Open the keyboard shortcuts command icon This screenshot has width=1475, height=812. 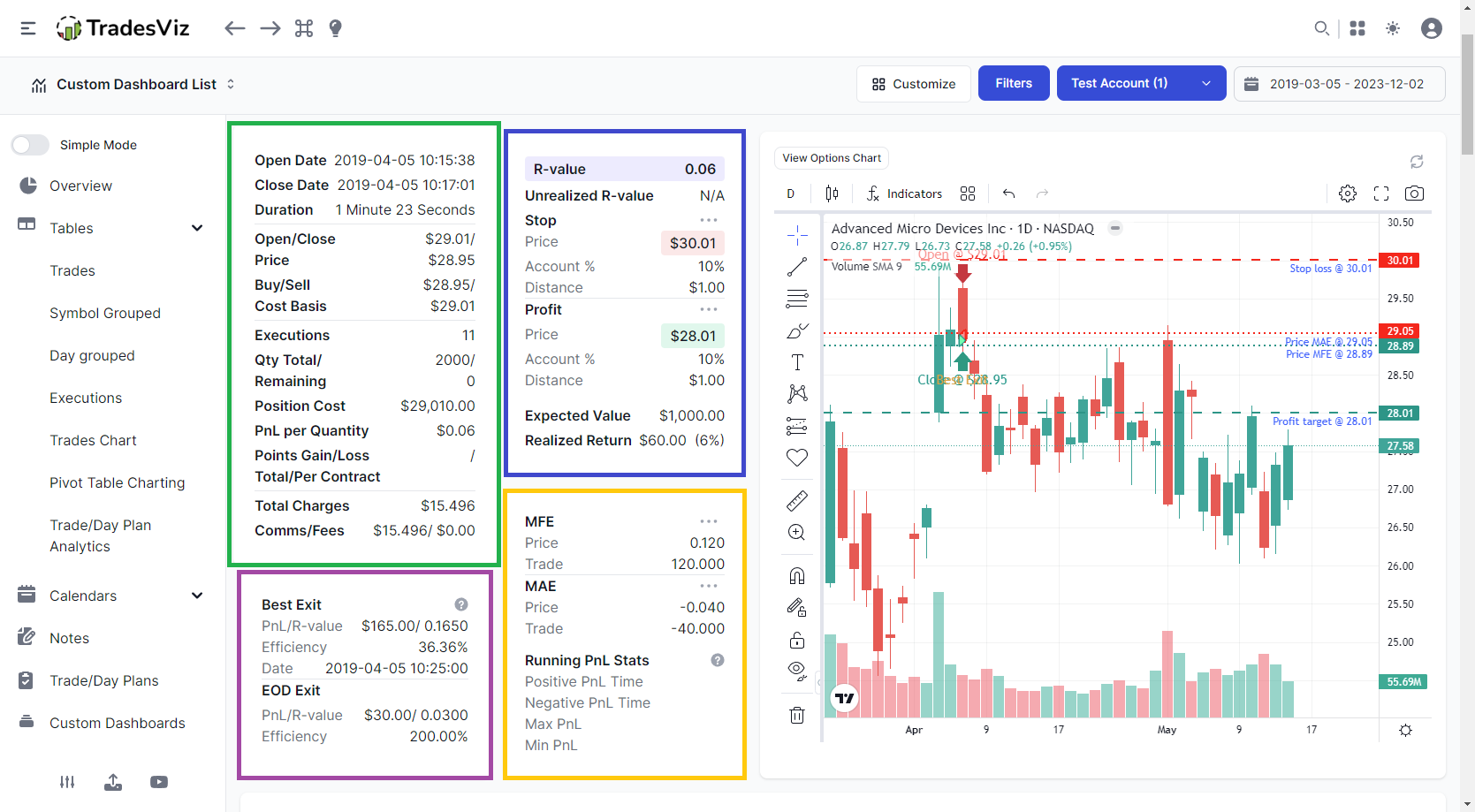tap(304, 28)
